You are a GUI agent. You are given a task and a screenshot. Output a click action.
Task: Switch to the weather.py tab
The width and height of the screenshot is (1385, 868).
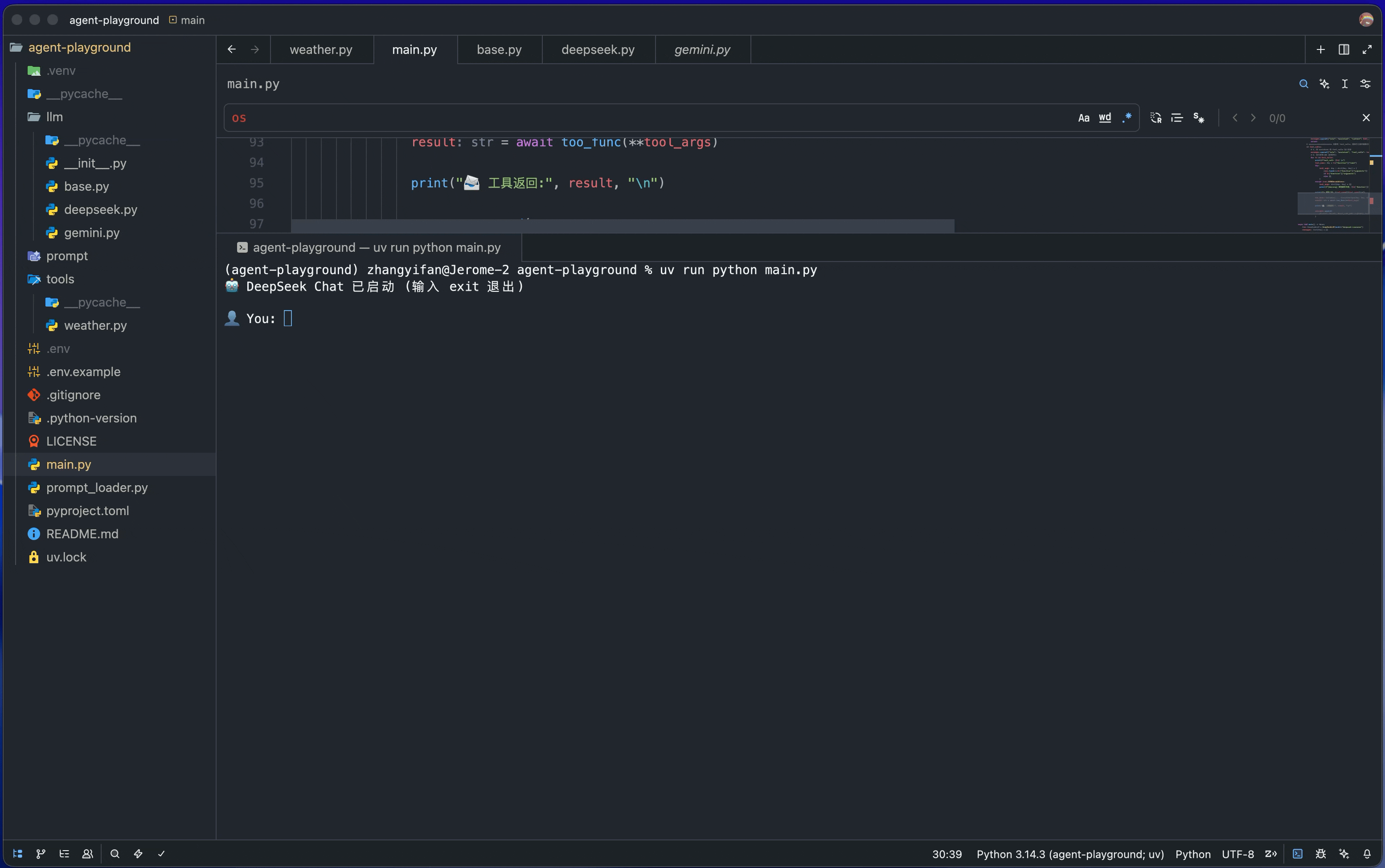[321, 49]
